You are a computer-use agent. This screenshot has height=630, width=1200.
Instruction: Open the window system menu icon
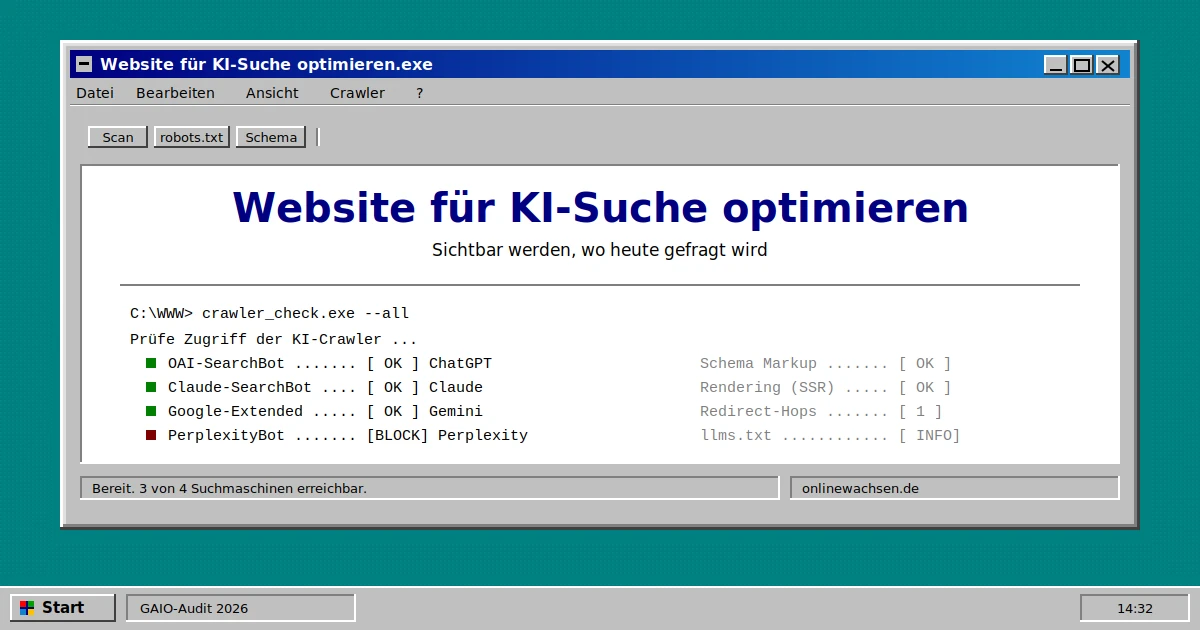click(x=84, y=65)
